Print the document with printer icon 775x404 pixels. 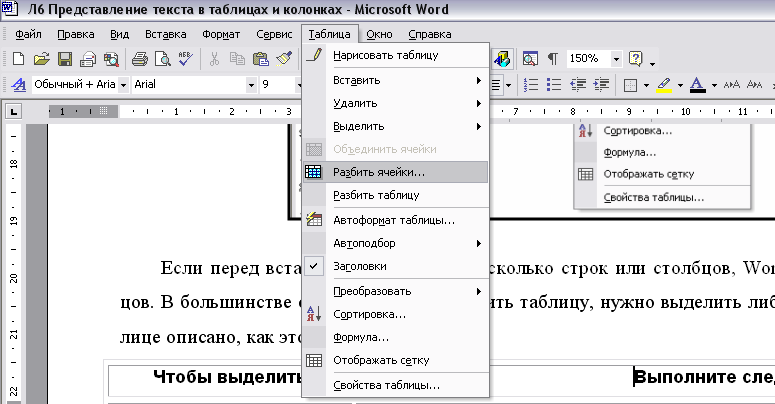pos(140,59)
